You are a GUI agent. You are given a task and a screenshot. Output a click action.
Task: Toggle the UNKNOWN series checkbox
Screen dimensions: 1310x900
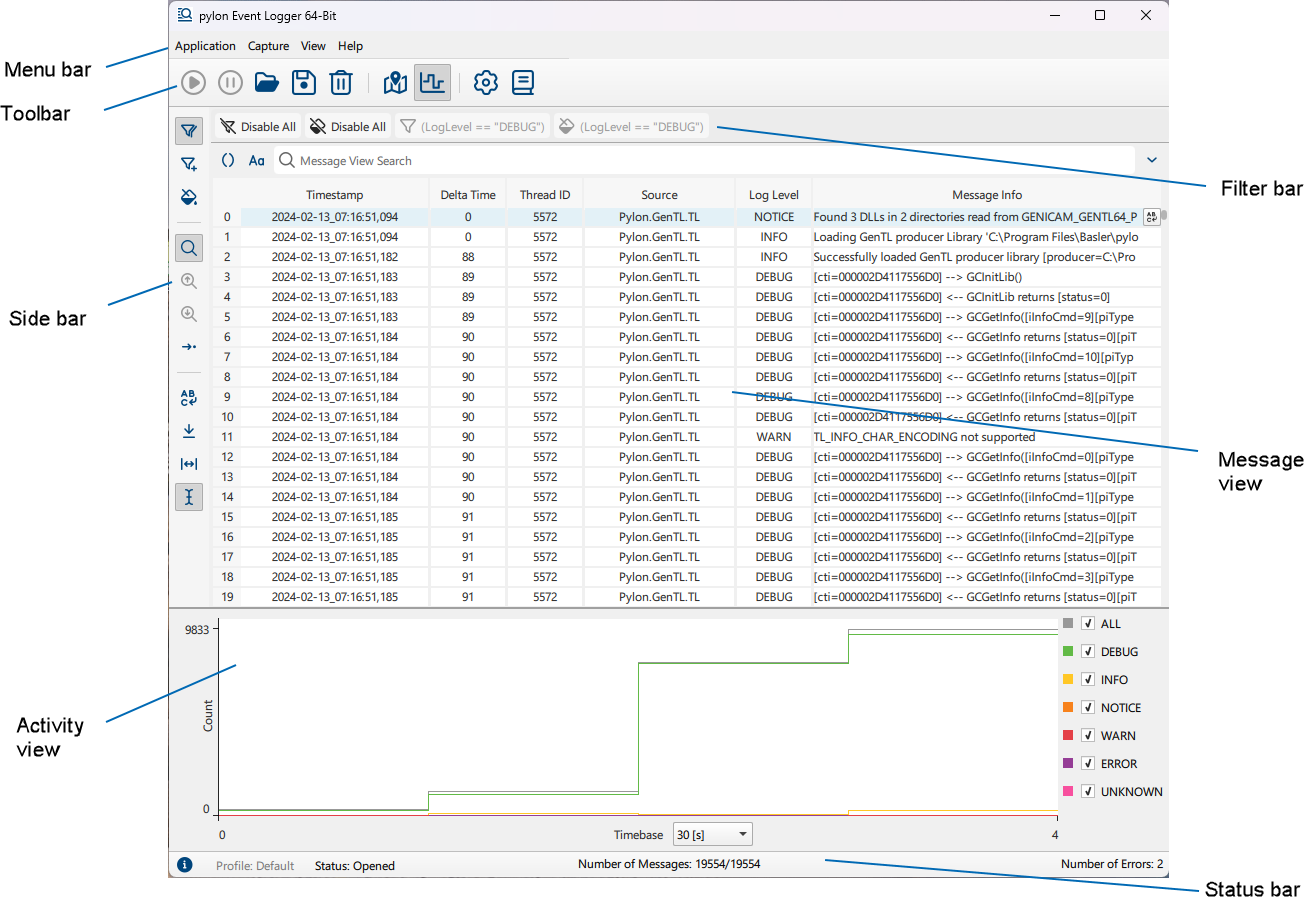pyautogui.click(x=1088, y=792)
